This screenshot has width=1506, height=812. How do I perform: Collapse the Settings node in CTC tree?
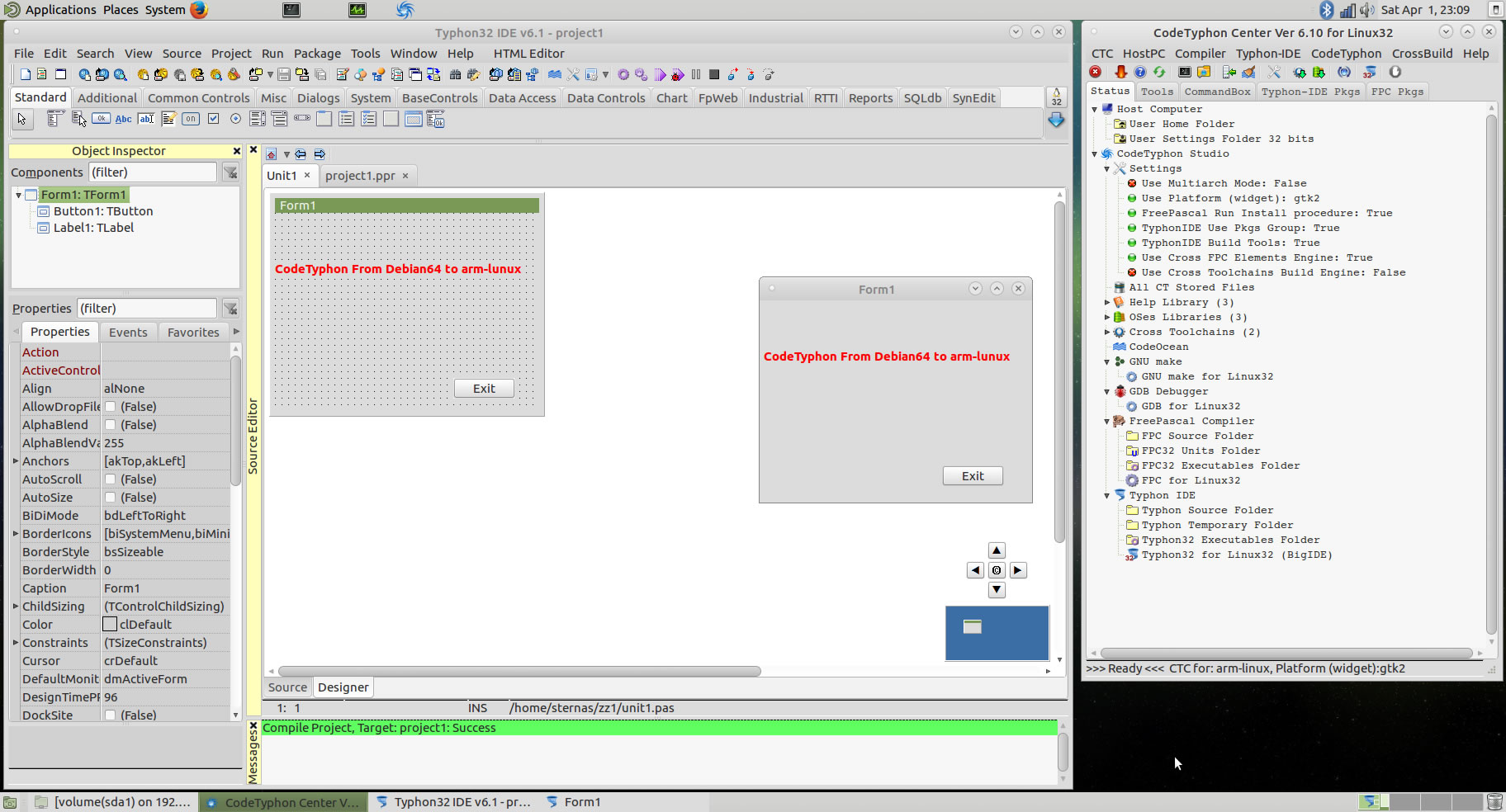(x=1107, y=169)
